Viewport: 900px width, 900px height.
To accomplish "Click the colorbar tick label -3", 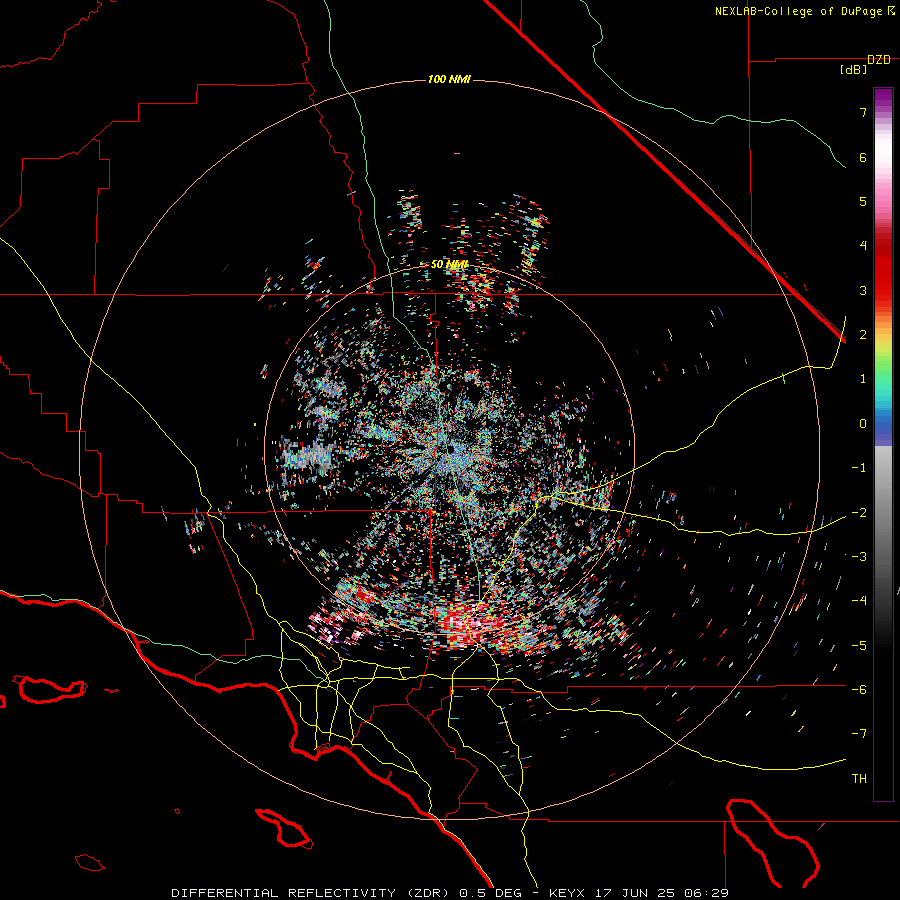I will click(x=859, y=557).
